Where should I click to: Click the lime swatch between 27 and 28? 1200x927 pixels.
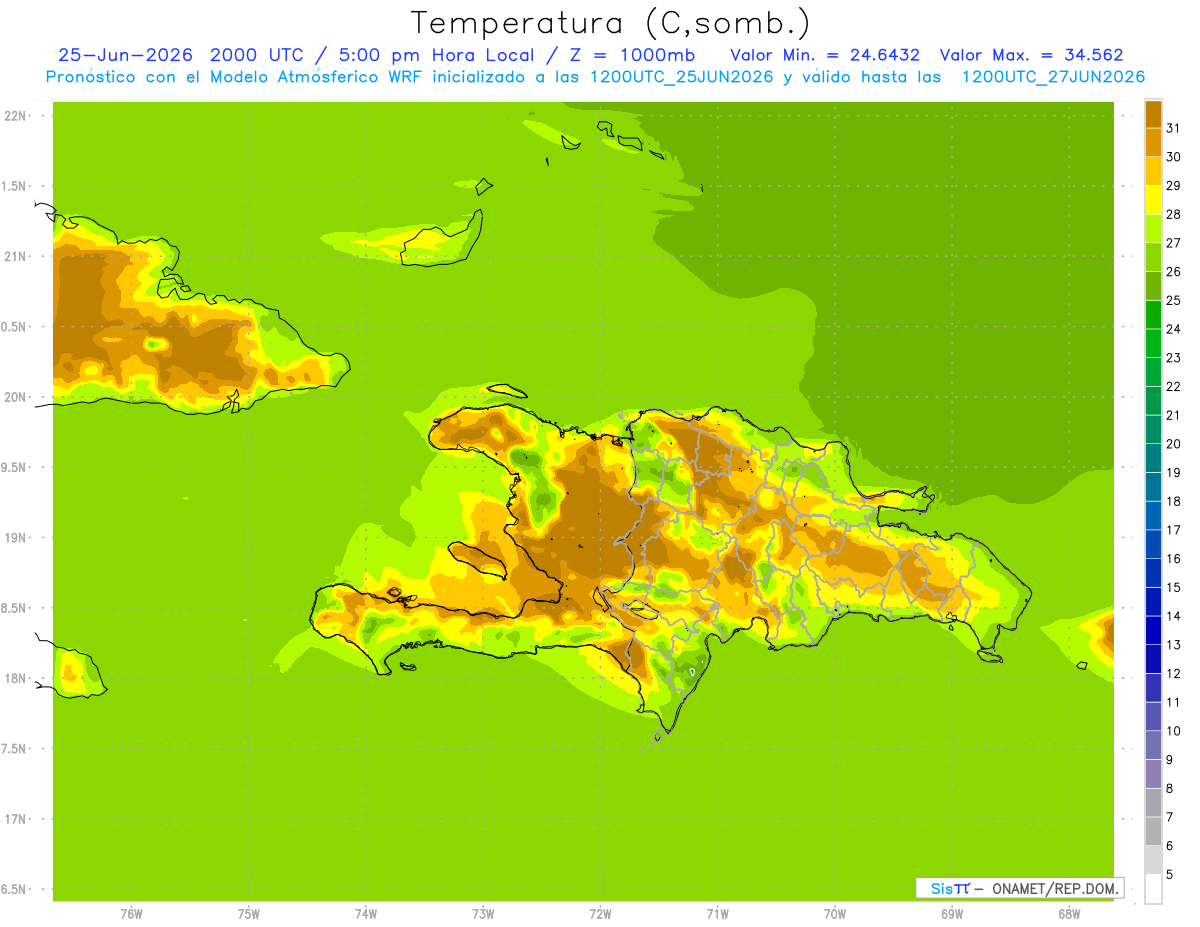pos(1153,228)
